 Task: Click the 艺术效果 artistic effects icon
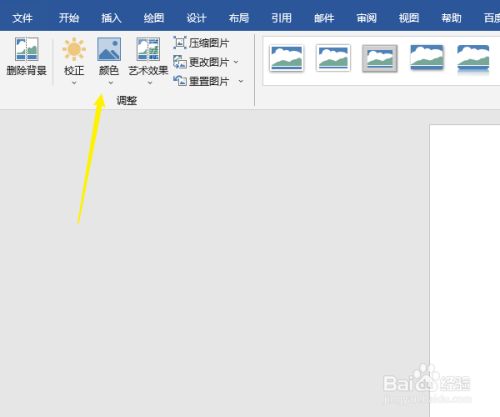(x=148, y=49)
